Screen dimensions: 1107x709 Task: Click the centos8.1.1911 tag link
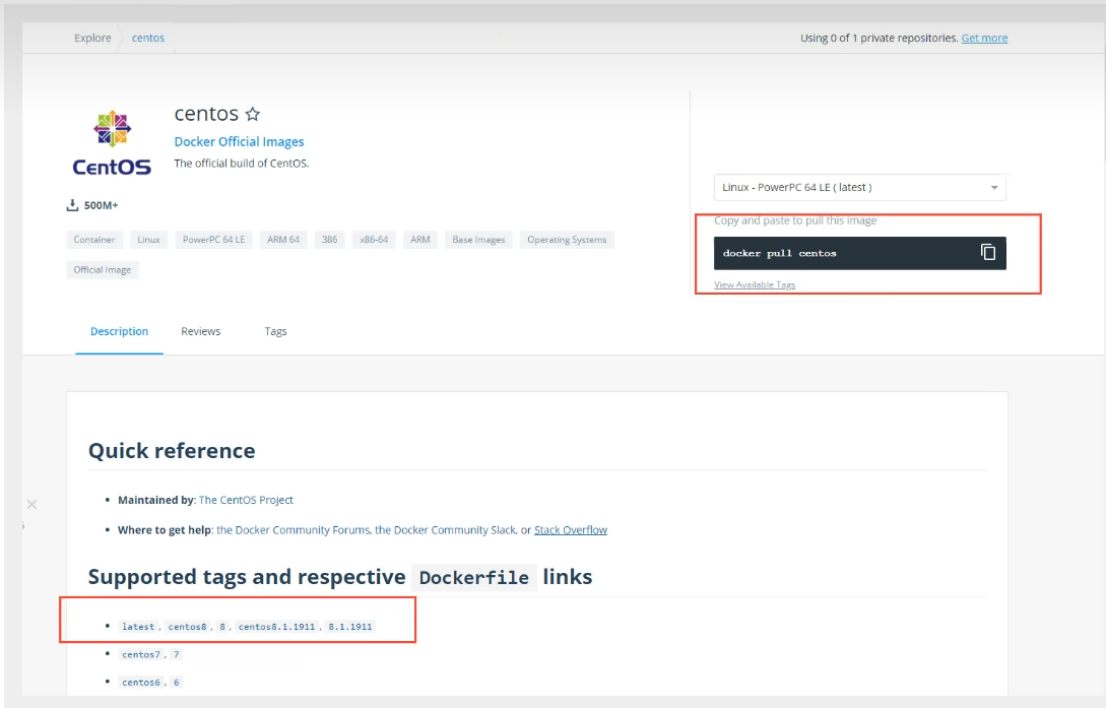click(x=277, y=626)
